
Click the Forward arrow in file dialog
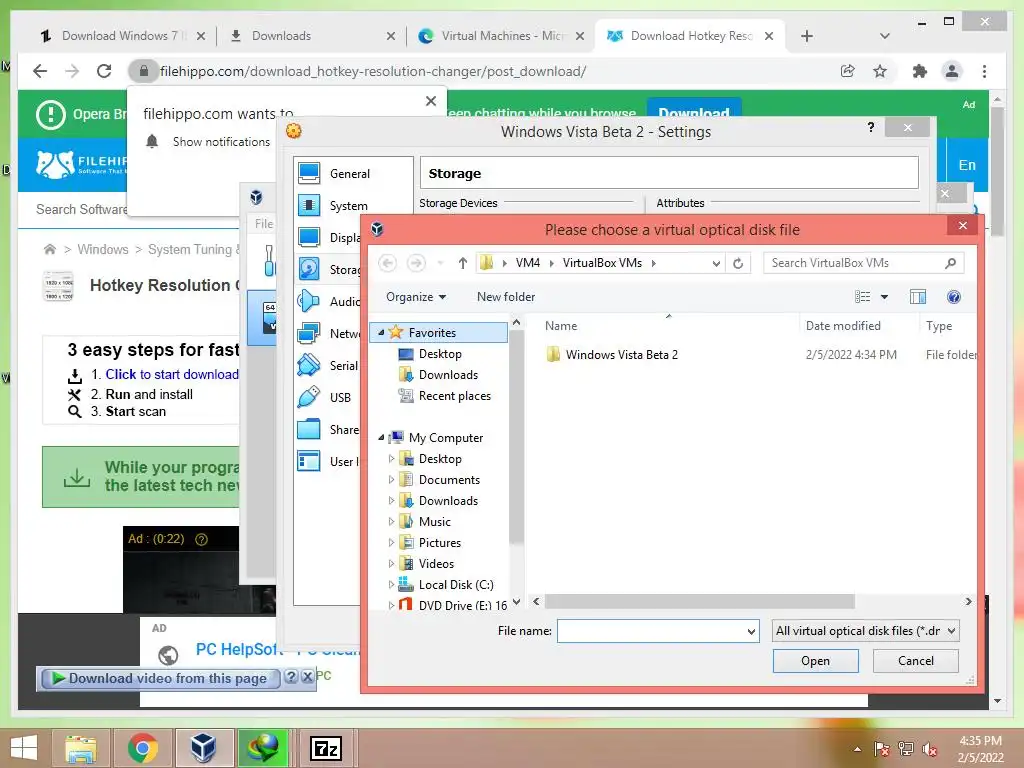416,263
